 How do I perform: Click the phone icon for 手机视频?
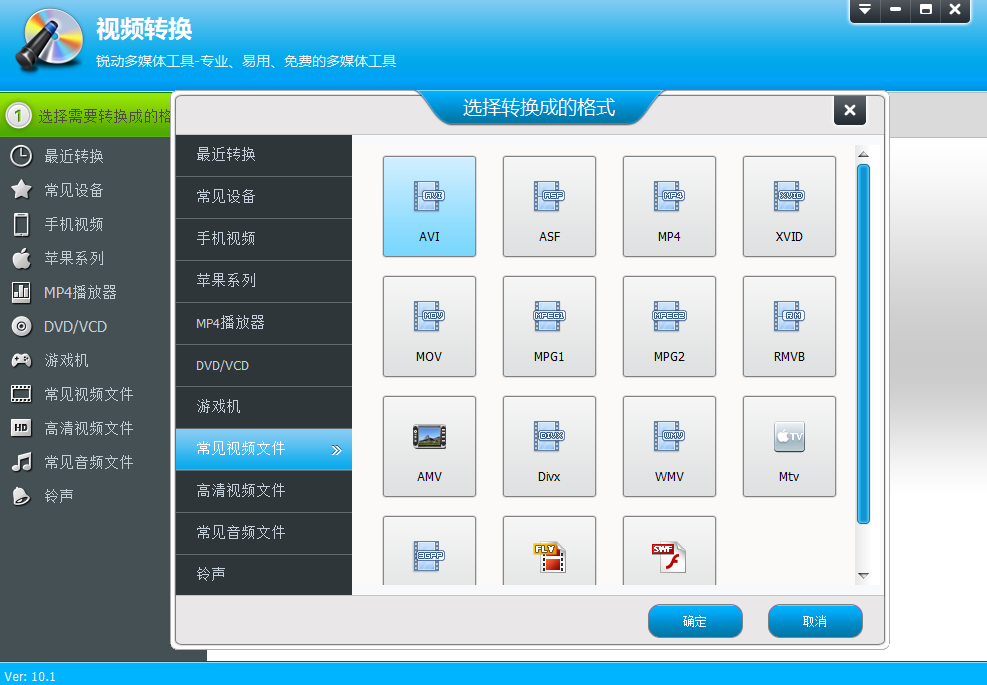click(x=21, y=224)
